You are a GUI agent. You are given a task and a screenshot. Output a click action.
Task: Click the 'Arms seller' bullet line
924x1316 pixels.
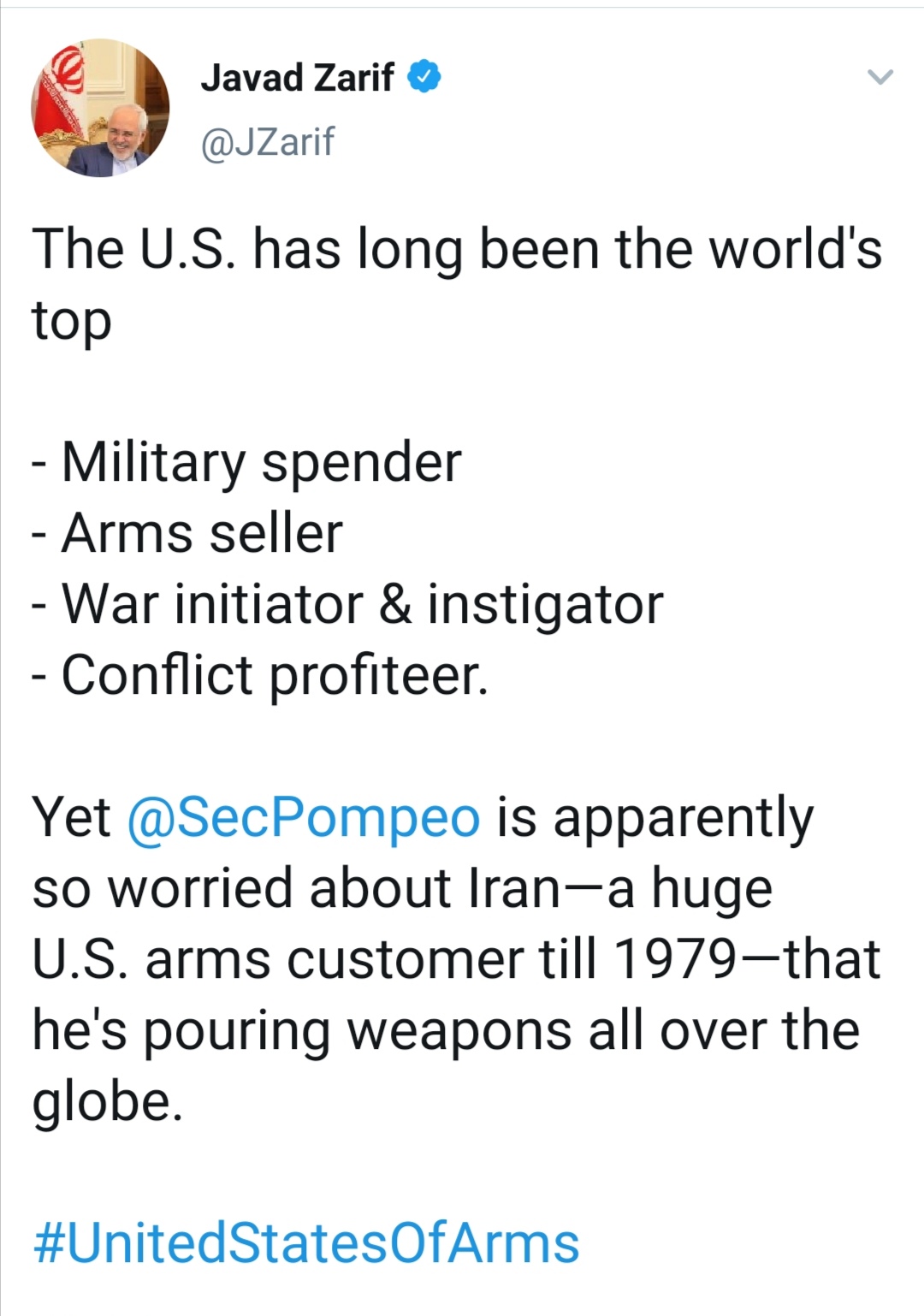pos(187,533)
